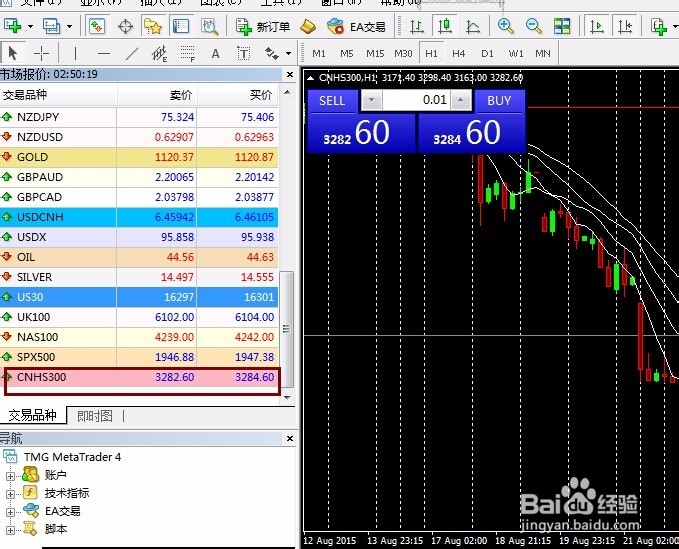Close the Navigator panel
679x549 pixels.
point(290,439)
